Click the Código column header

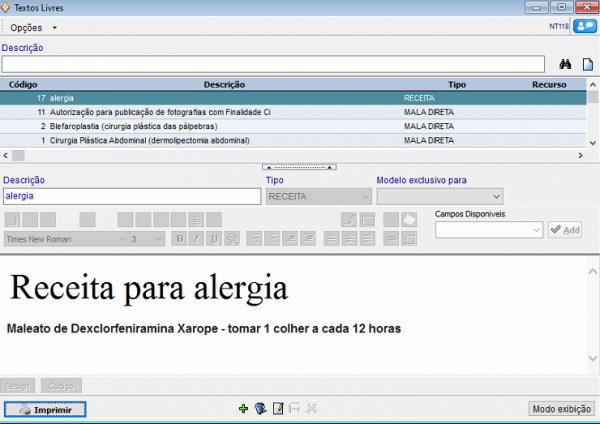pos(23,85)
